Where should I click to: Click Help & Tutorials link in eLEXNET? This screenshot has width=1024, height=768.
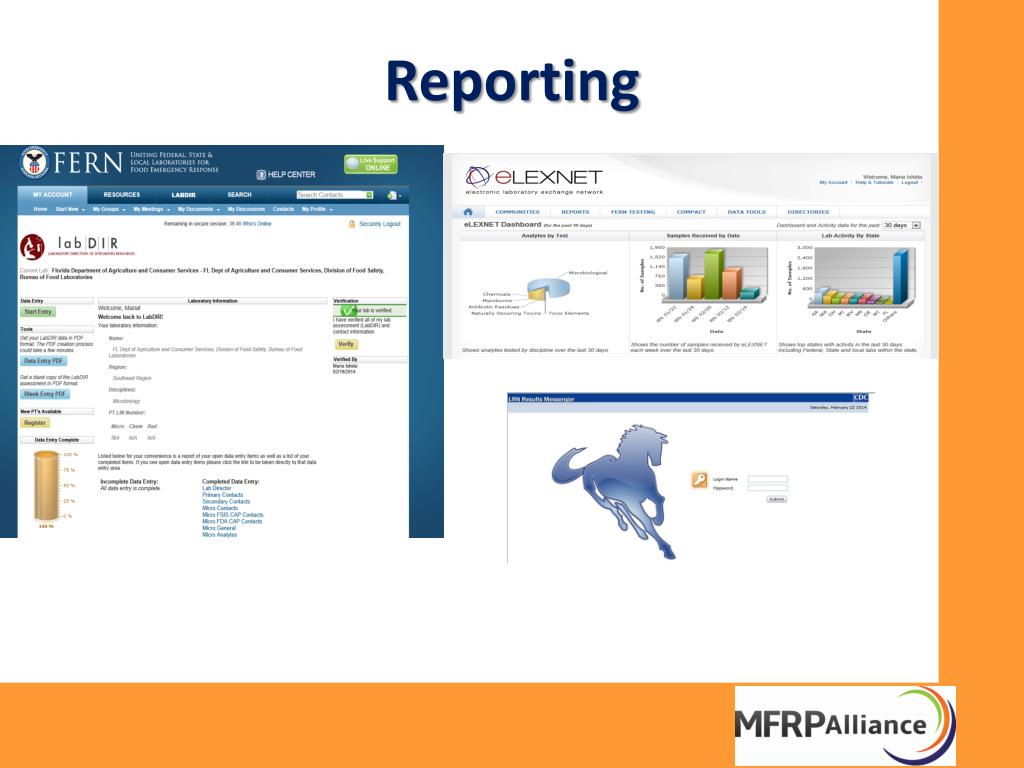[x=874, y=183]
